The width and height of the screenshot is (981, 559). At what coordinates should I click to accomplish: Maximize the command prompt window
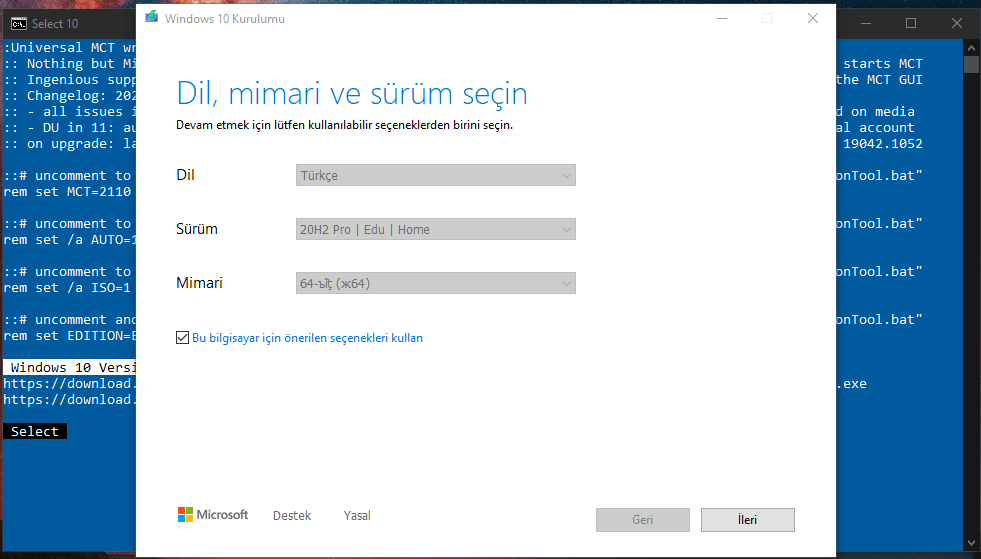911,24
